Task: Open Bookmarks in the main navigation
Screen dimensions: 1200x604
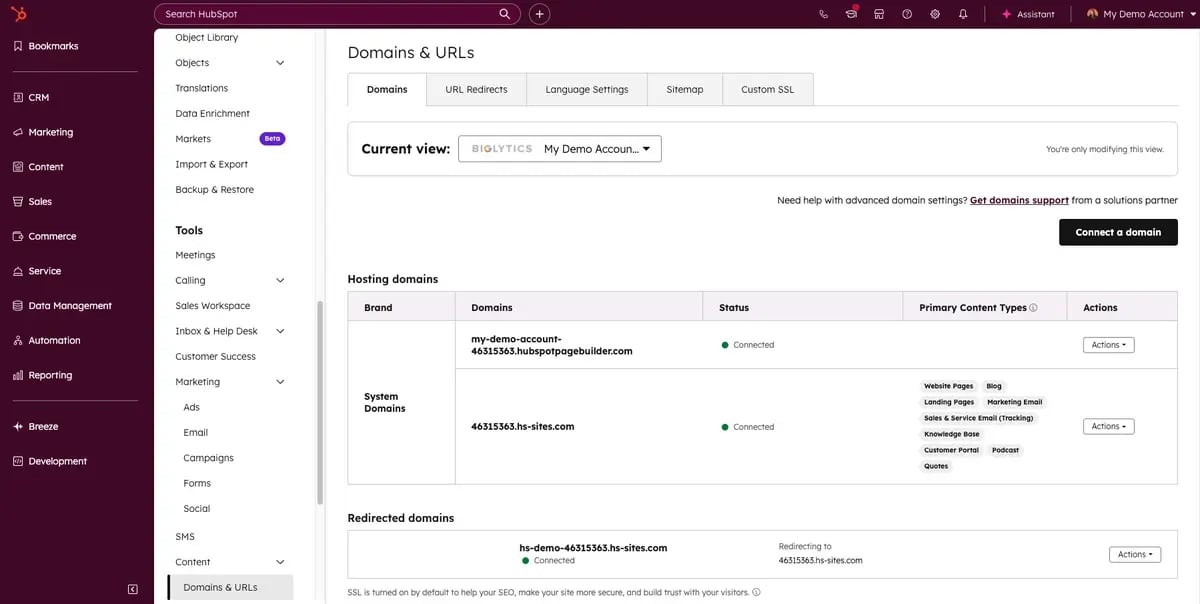Action: 45,46
